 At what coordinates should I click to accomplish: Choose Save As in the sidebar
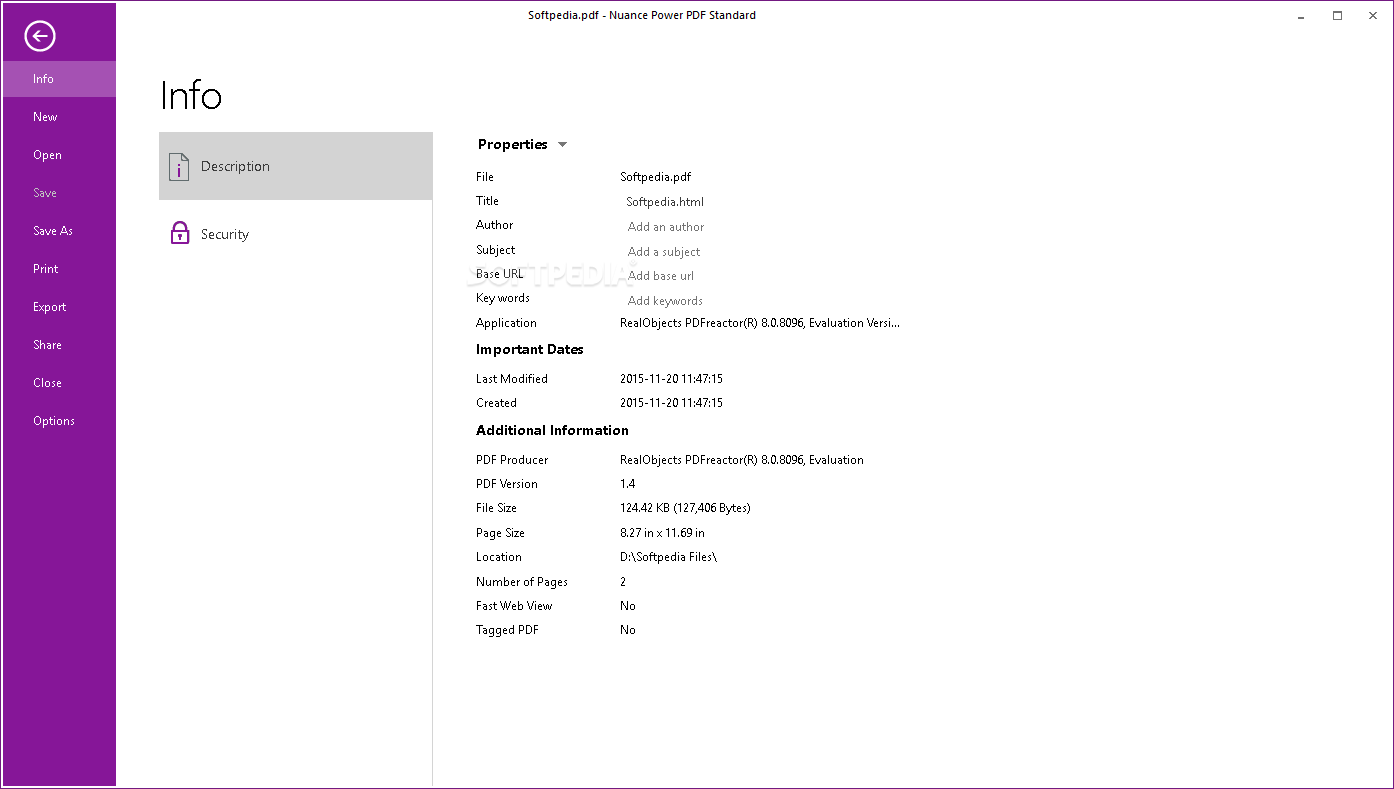58,231
